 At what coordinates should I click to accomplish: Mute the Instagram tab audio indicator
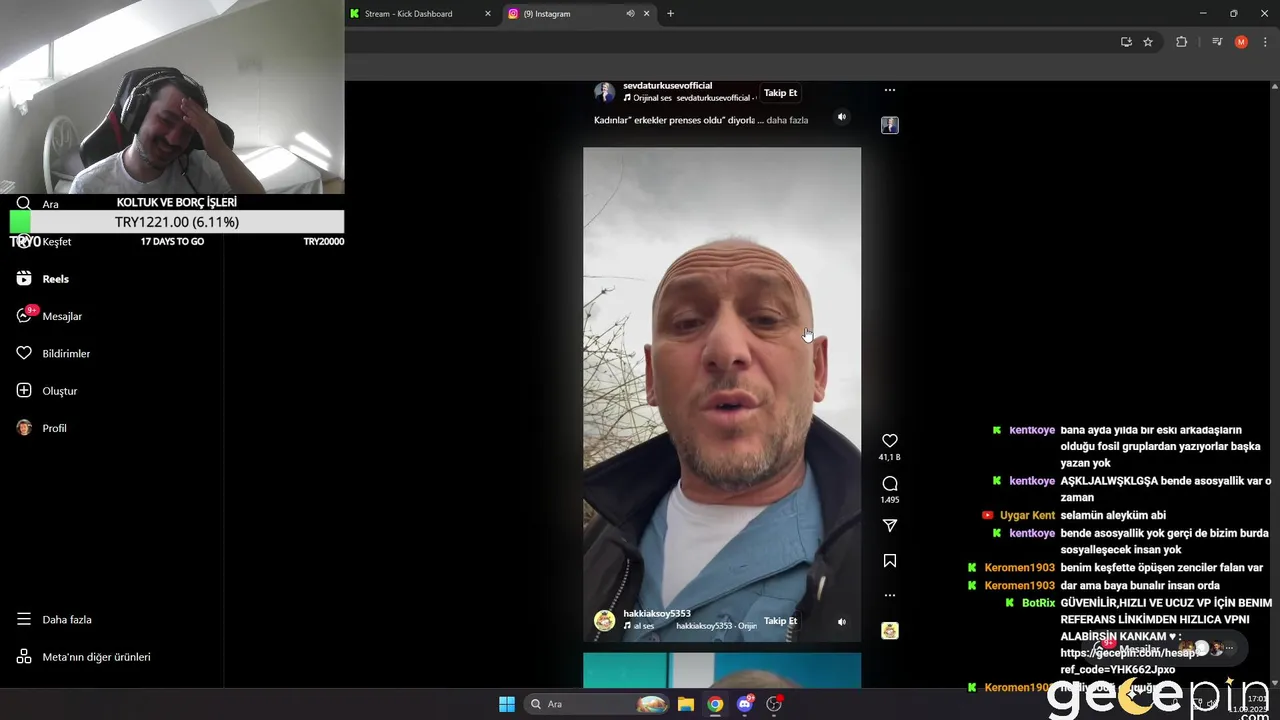pos(630,14)
